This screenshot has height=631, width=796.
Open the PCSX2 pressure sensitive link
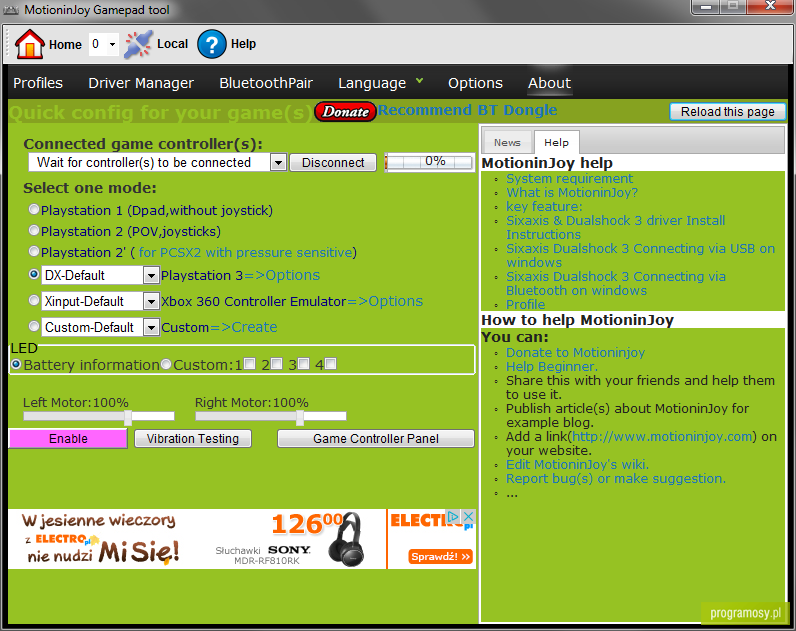(x=246, y=252)
